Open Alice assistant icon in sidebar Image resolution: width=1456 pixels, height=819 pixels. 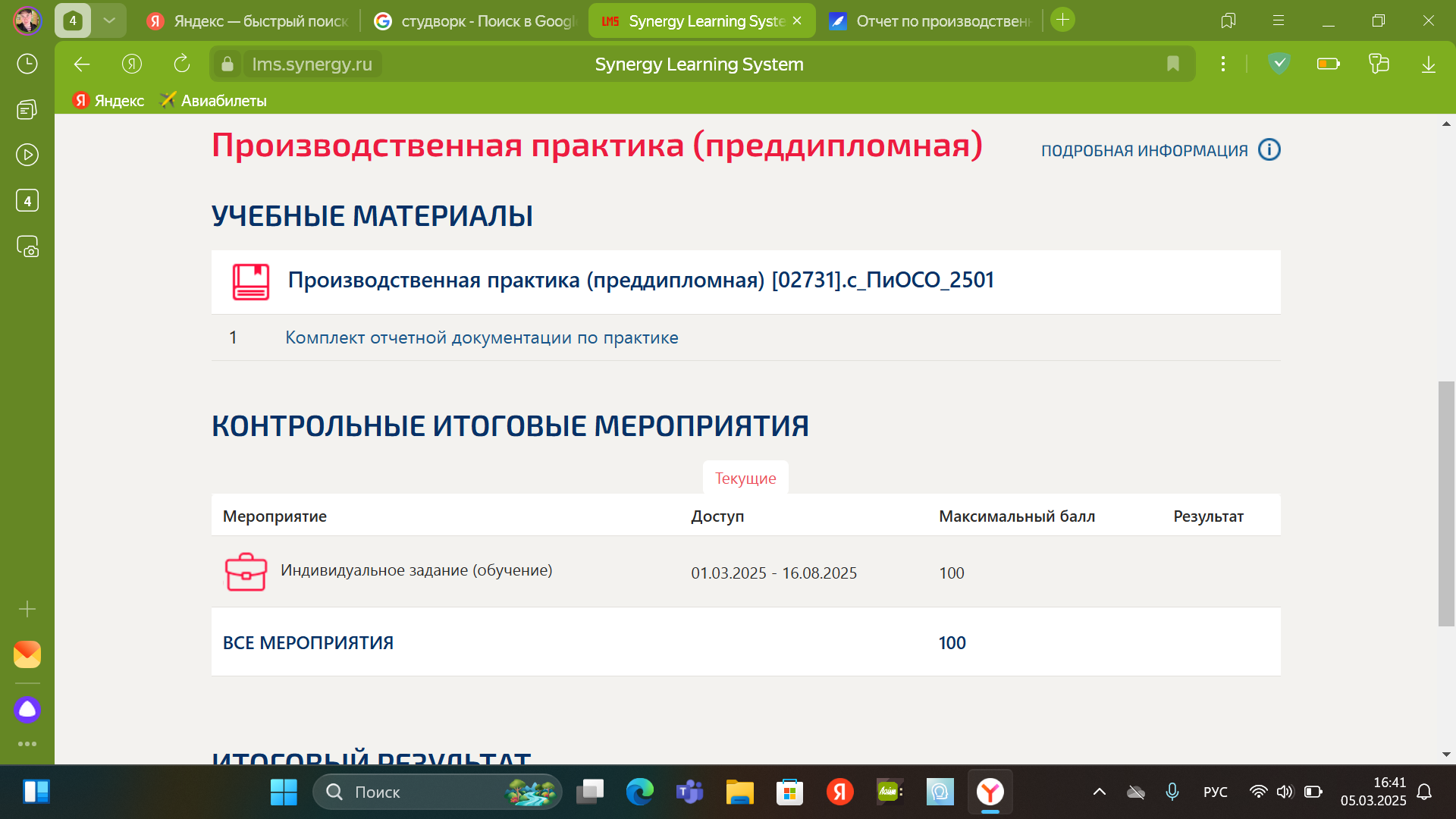pos(27,710)
